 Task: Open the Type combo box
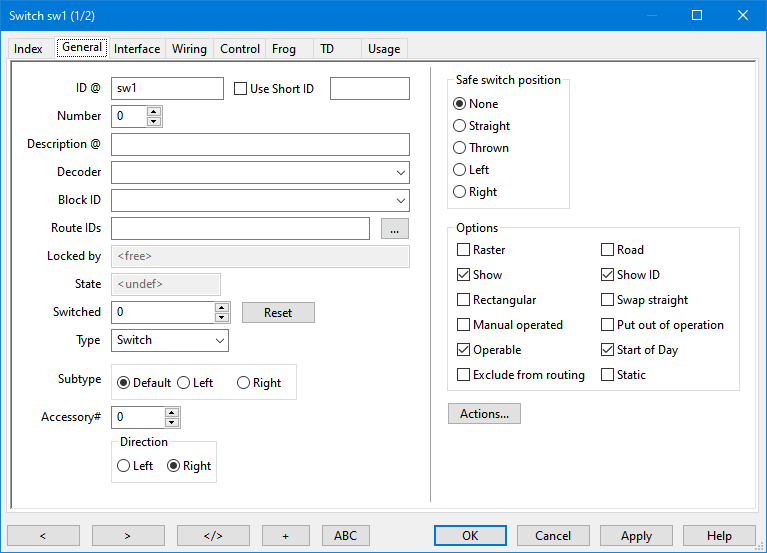(x=219, y=341)
